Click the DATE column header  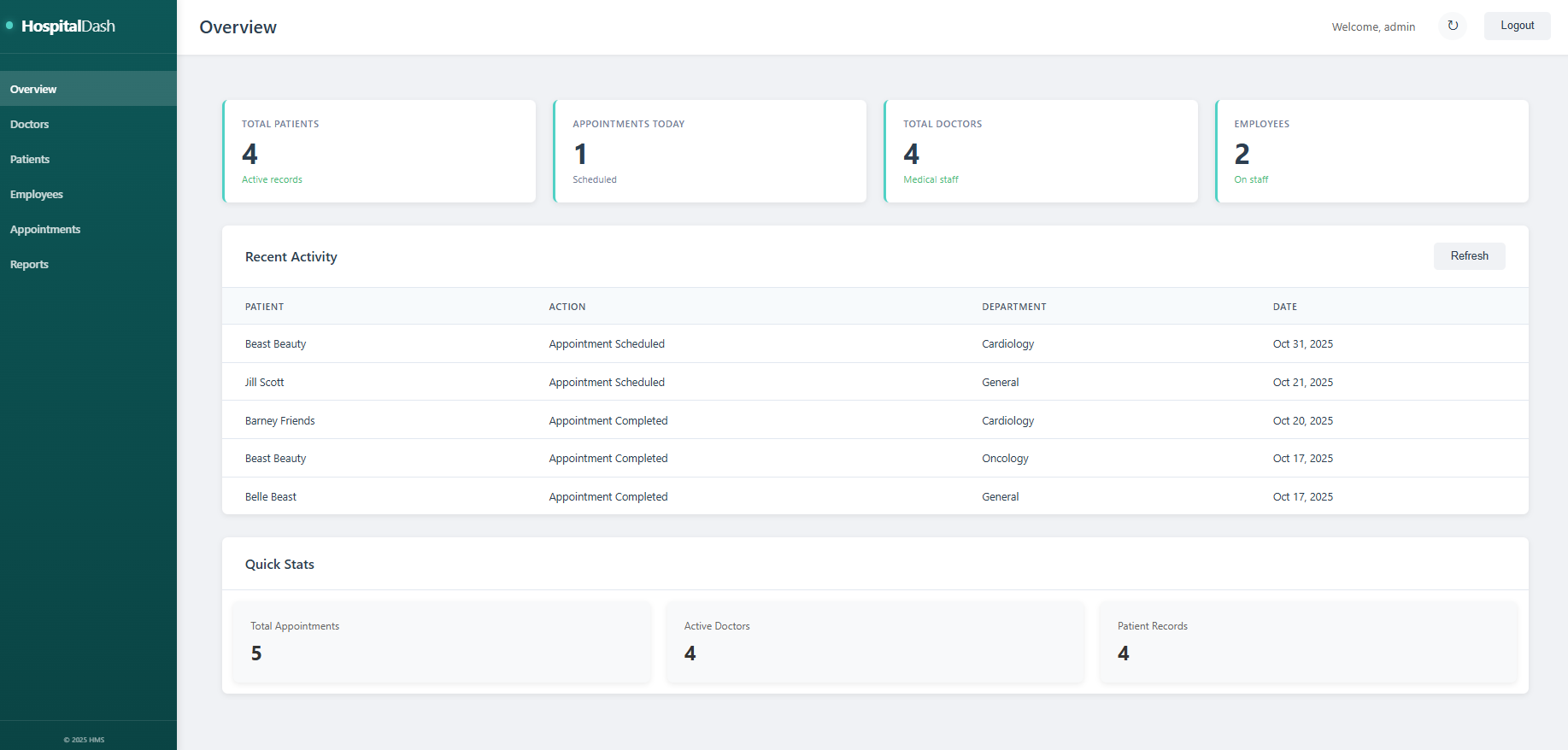[x=1285, y=307]
